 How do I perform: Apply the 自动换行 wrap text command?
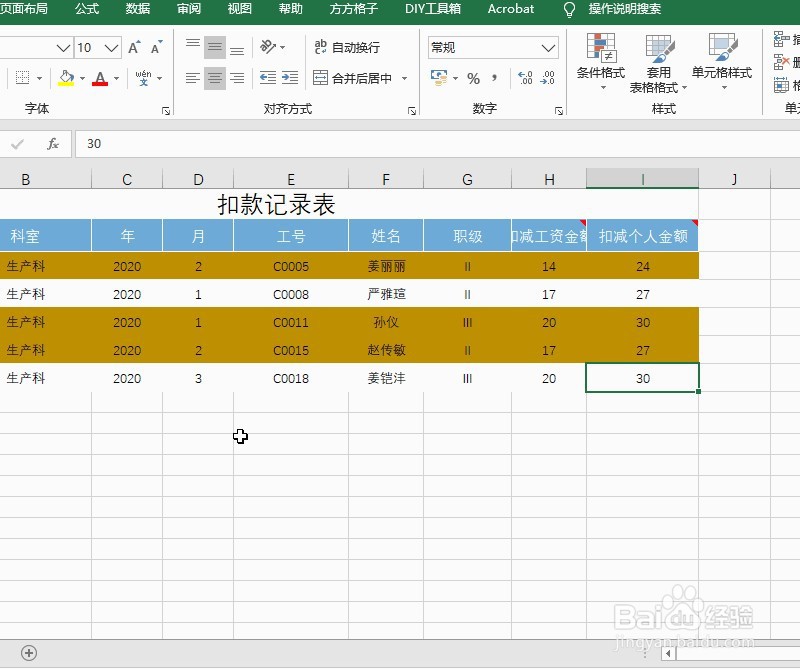tap(347, 47)
